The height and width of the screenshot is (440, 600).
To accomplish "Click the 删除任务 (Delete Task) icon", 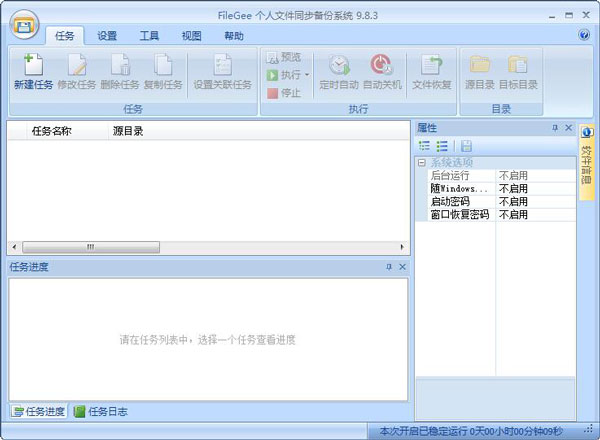I will click(x=119, y=66).
